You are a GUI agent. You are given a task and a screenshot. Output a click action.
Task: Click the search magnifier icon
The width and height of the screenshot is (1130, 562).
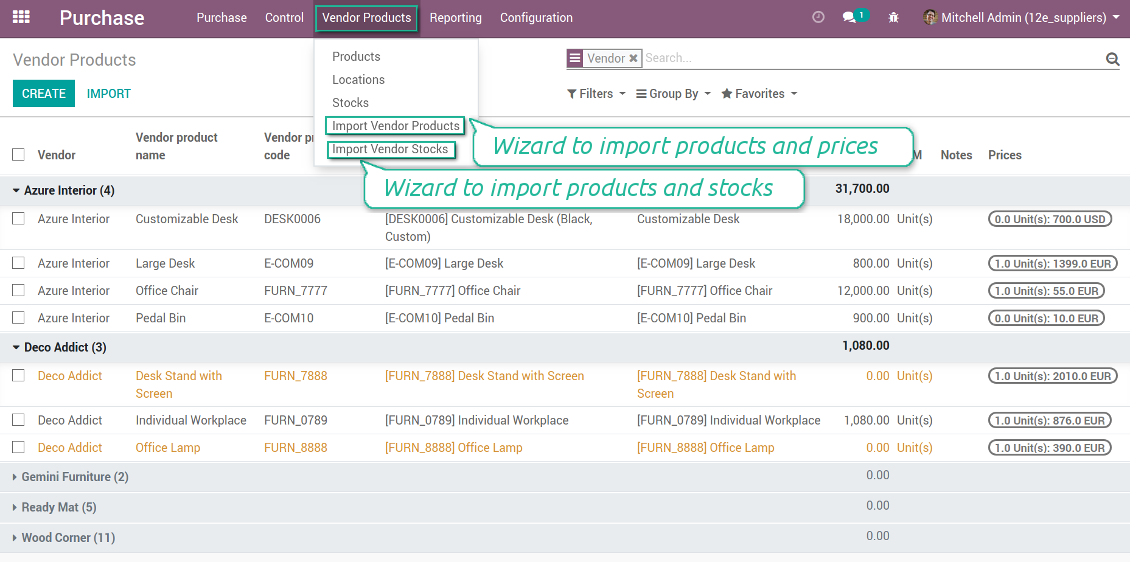point(1112,59)
